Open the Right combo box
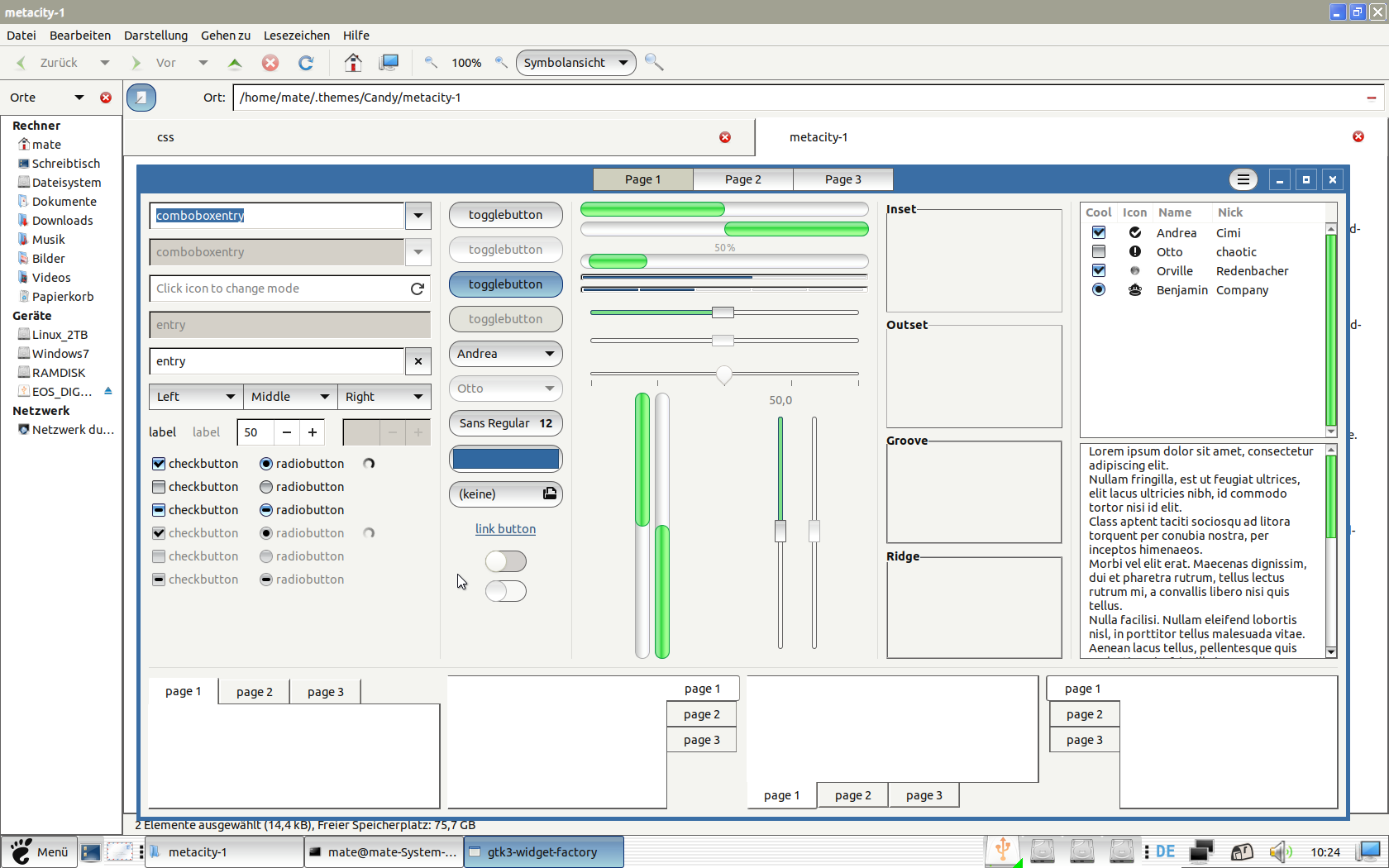Viewport: 1389px width, 868px height. (384, 397)
